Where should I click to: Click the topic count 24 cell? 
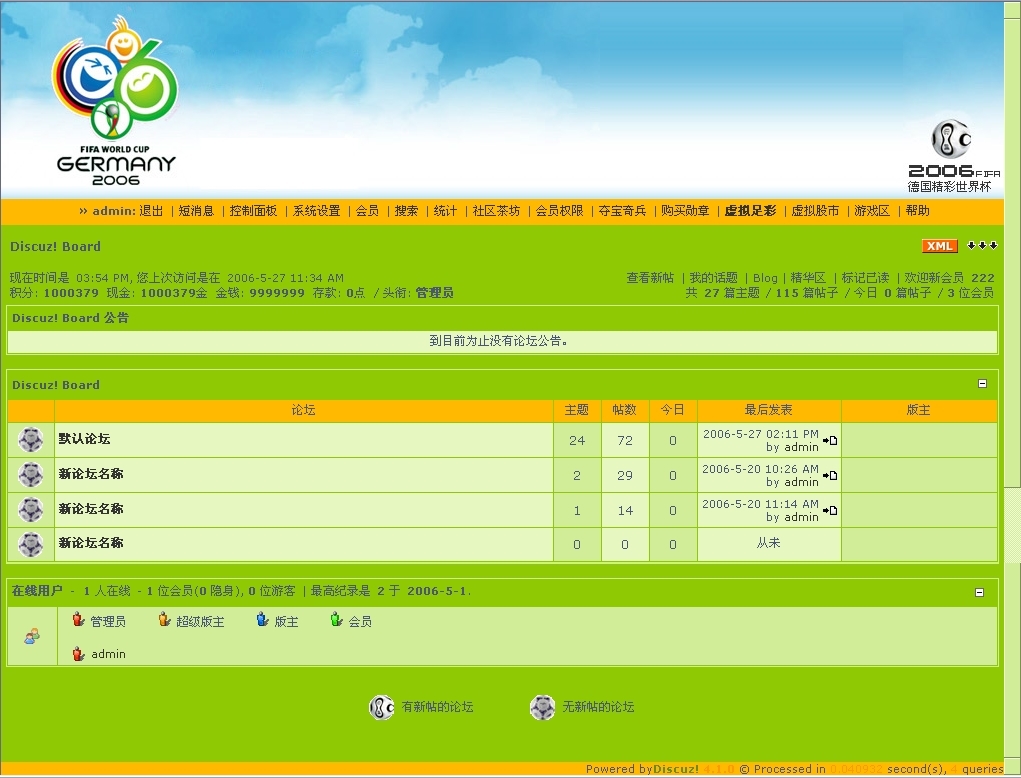[577, 441]
